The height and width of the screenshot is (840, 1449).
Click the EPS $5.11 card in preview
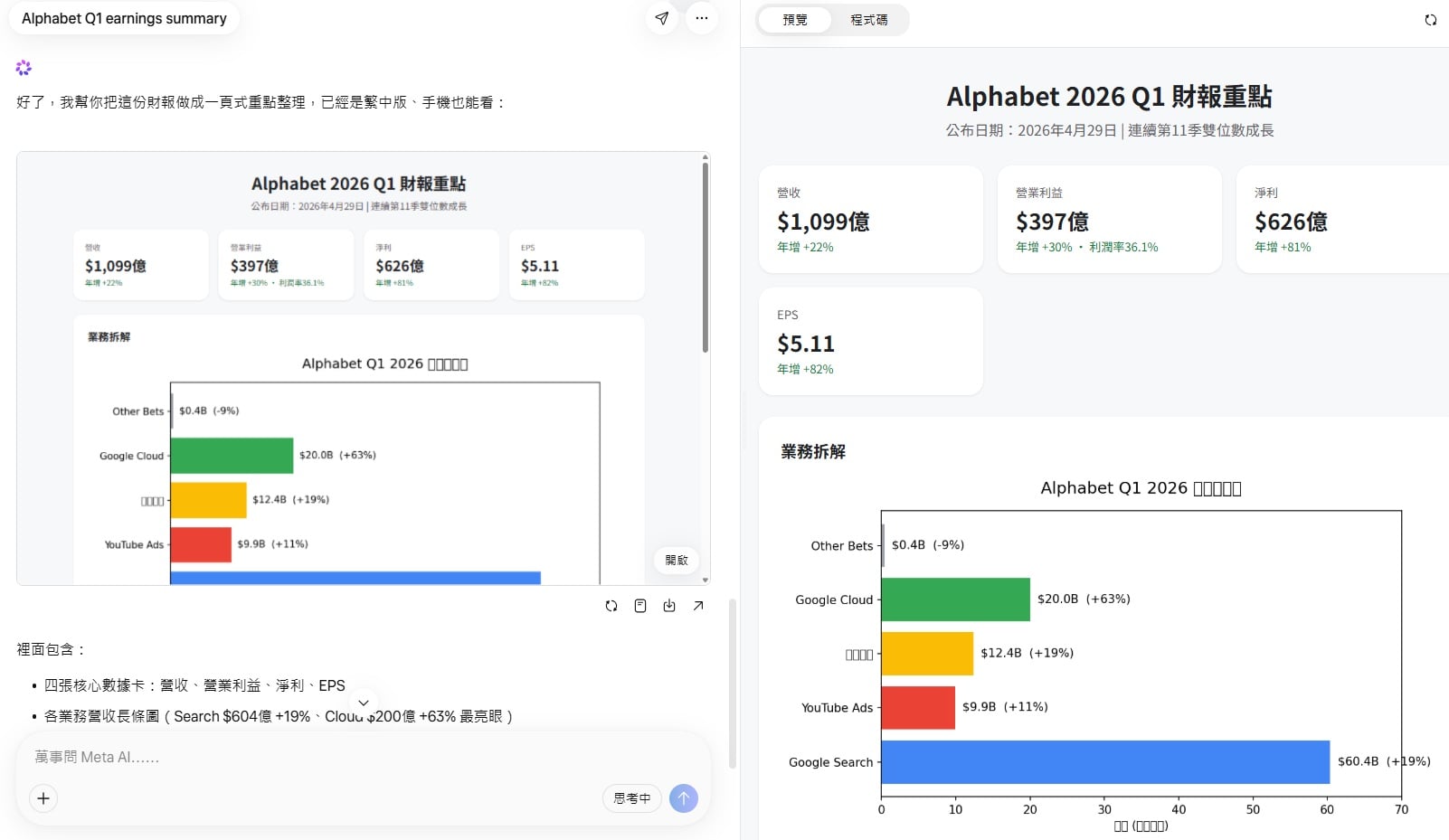[x=871, y=342]
